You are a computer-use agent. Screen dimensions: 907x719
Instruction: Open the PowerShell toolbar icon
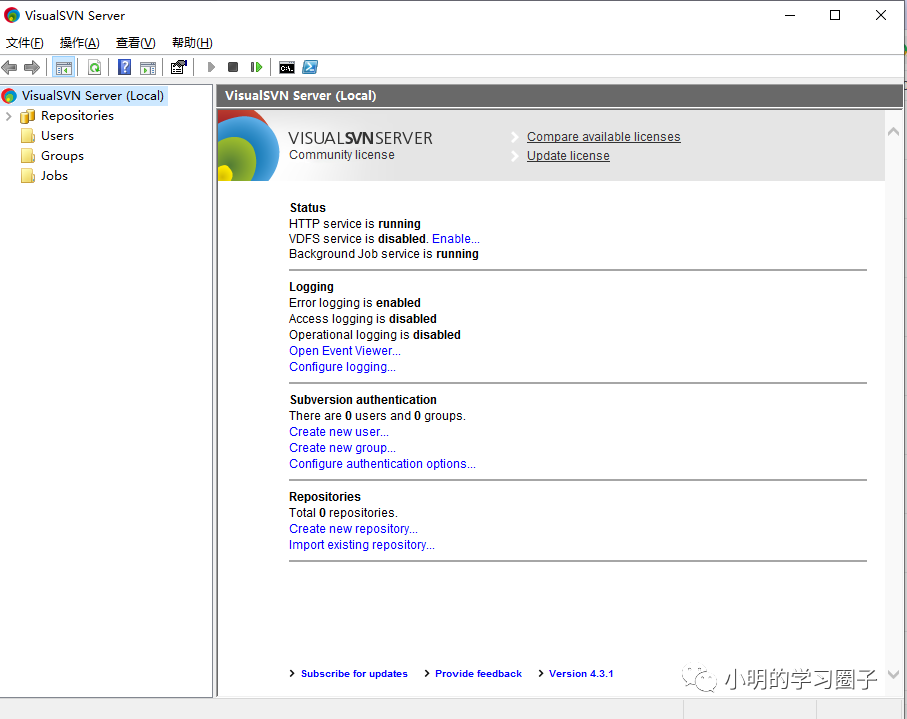(x=310, y=68)
